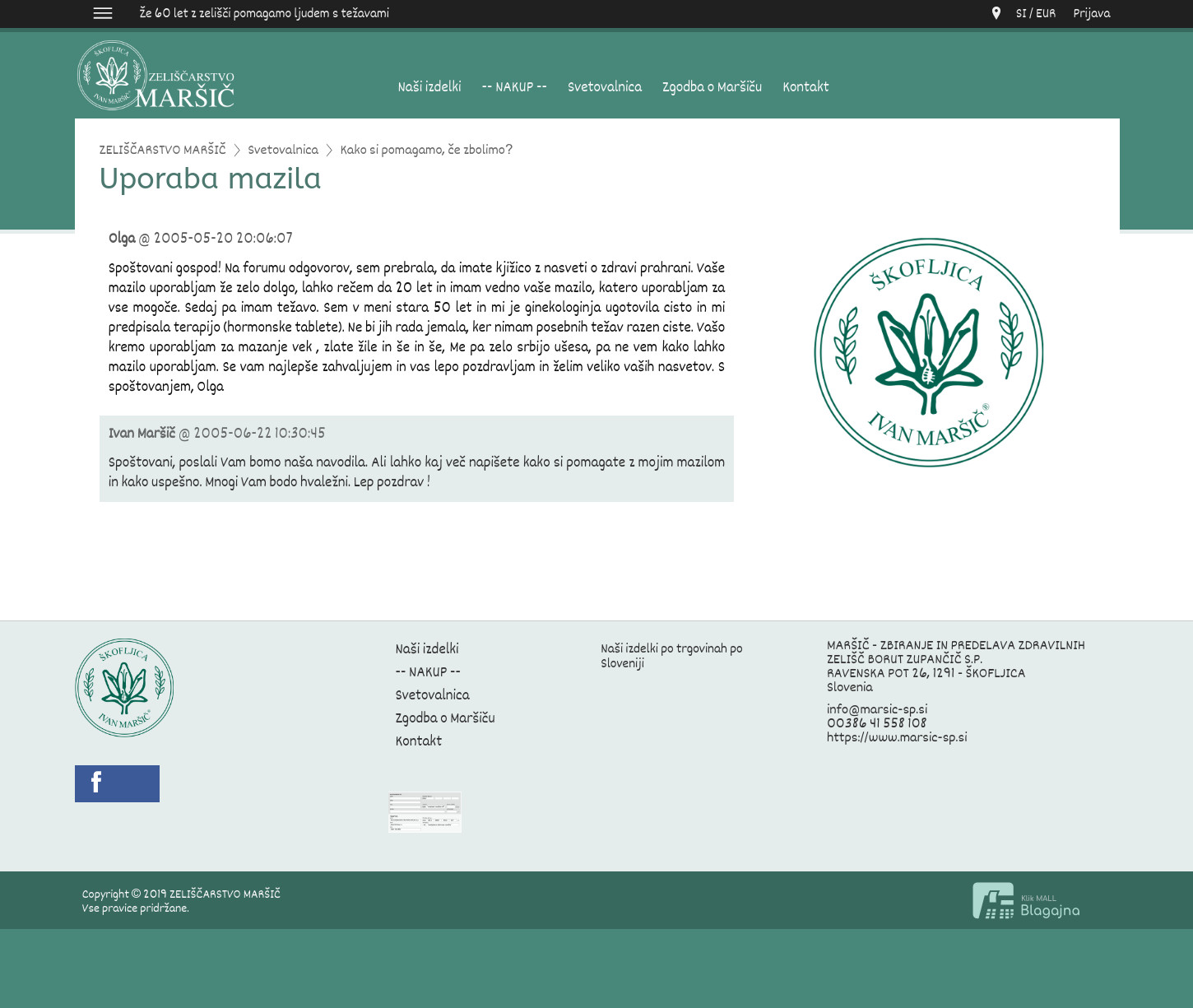
Task: Open Kontakt page from header menu
Action: 805,87
